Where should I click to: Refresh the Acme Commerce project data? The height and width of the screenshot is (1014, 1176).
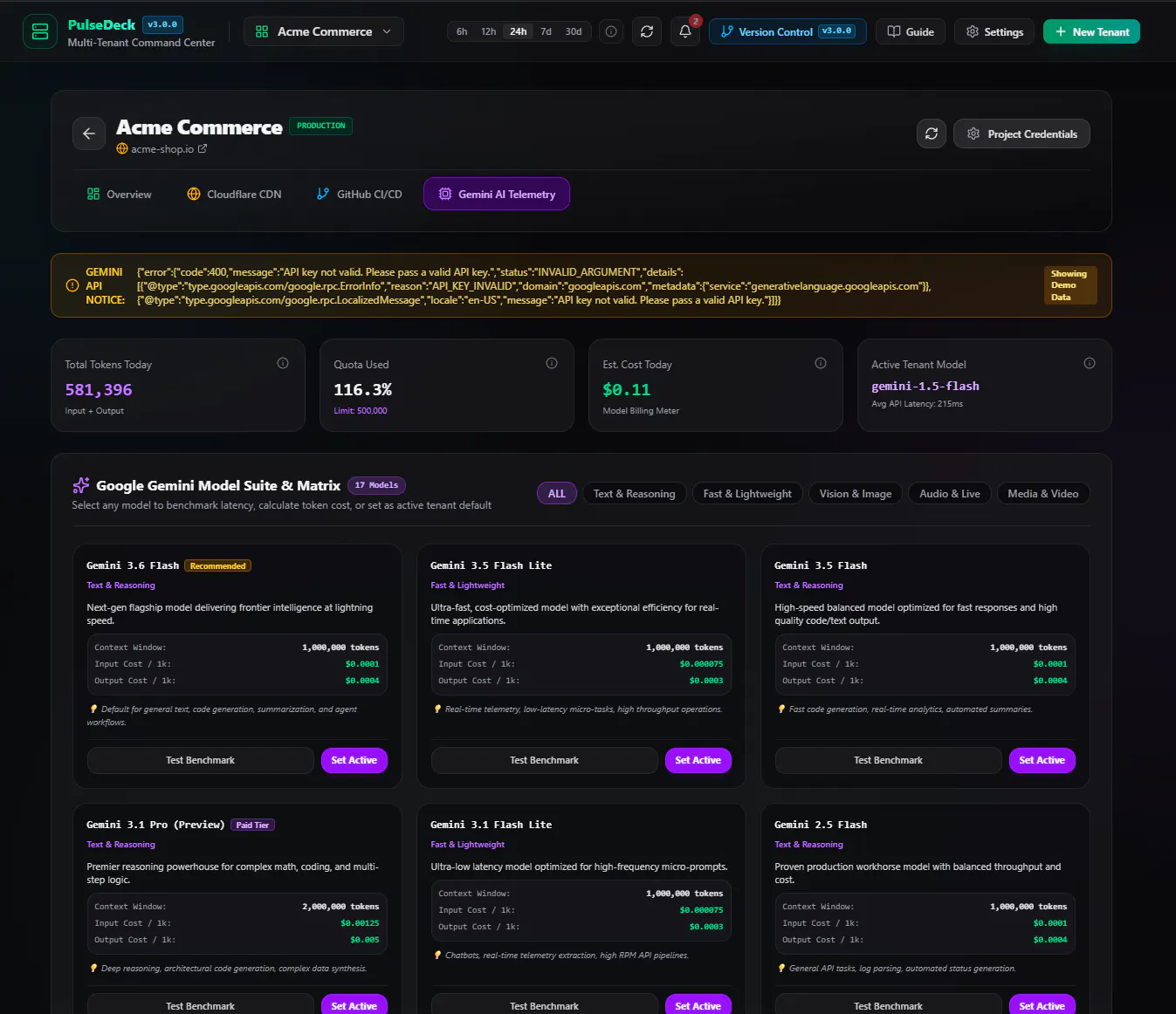tap(932, 134)
